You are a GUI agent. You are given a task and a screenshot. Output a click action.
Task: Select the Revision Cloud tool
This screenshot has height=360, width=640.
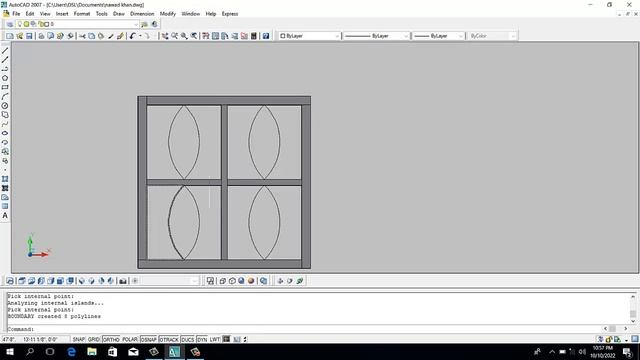click(5, 115)
